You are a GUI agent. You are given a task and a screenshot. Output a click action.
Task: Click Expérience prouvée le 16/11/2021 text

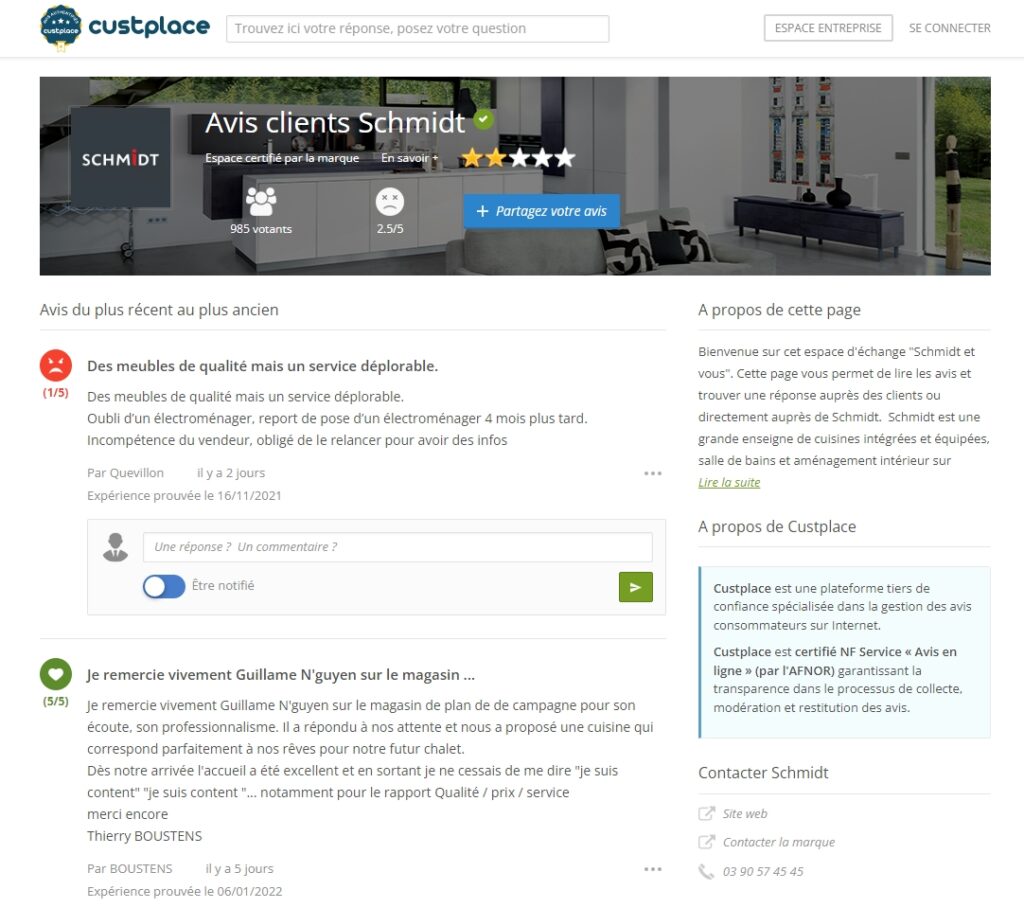coord(184,496)
